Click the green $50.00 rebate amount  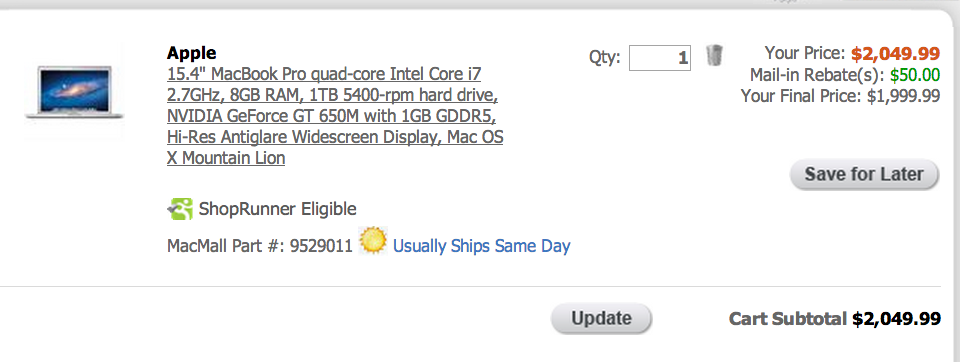[x=915, y=75]
